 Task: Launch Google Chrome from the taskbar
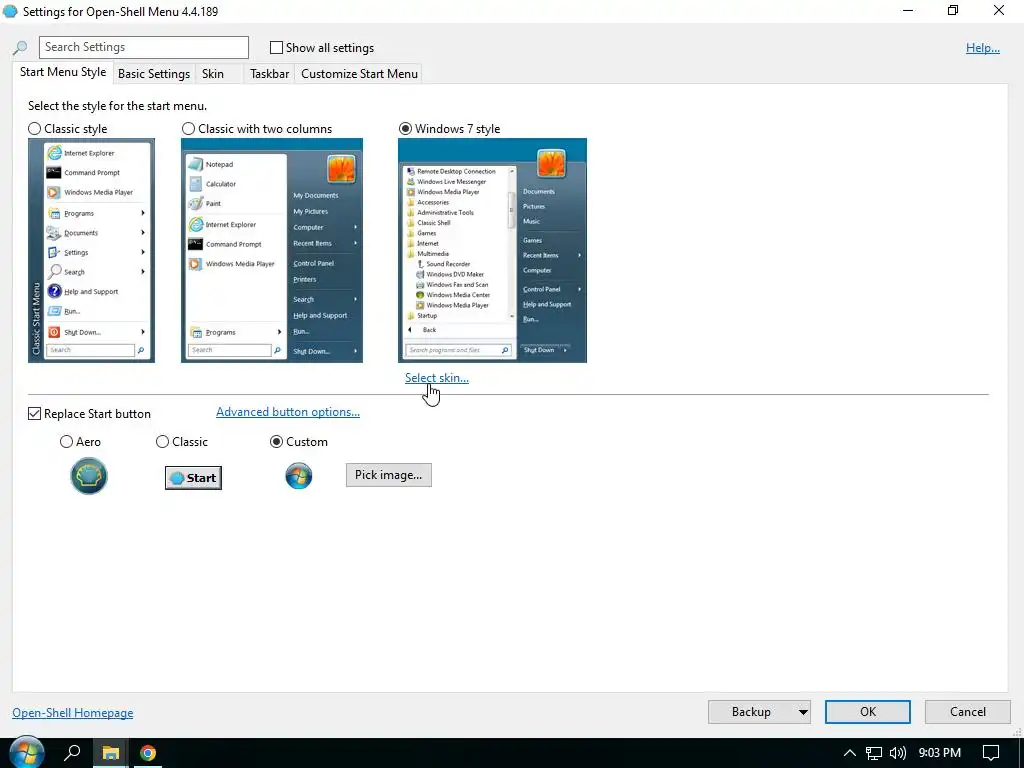[x=148, y=753]
